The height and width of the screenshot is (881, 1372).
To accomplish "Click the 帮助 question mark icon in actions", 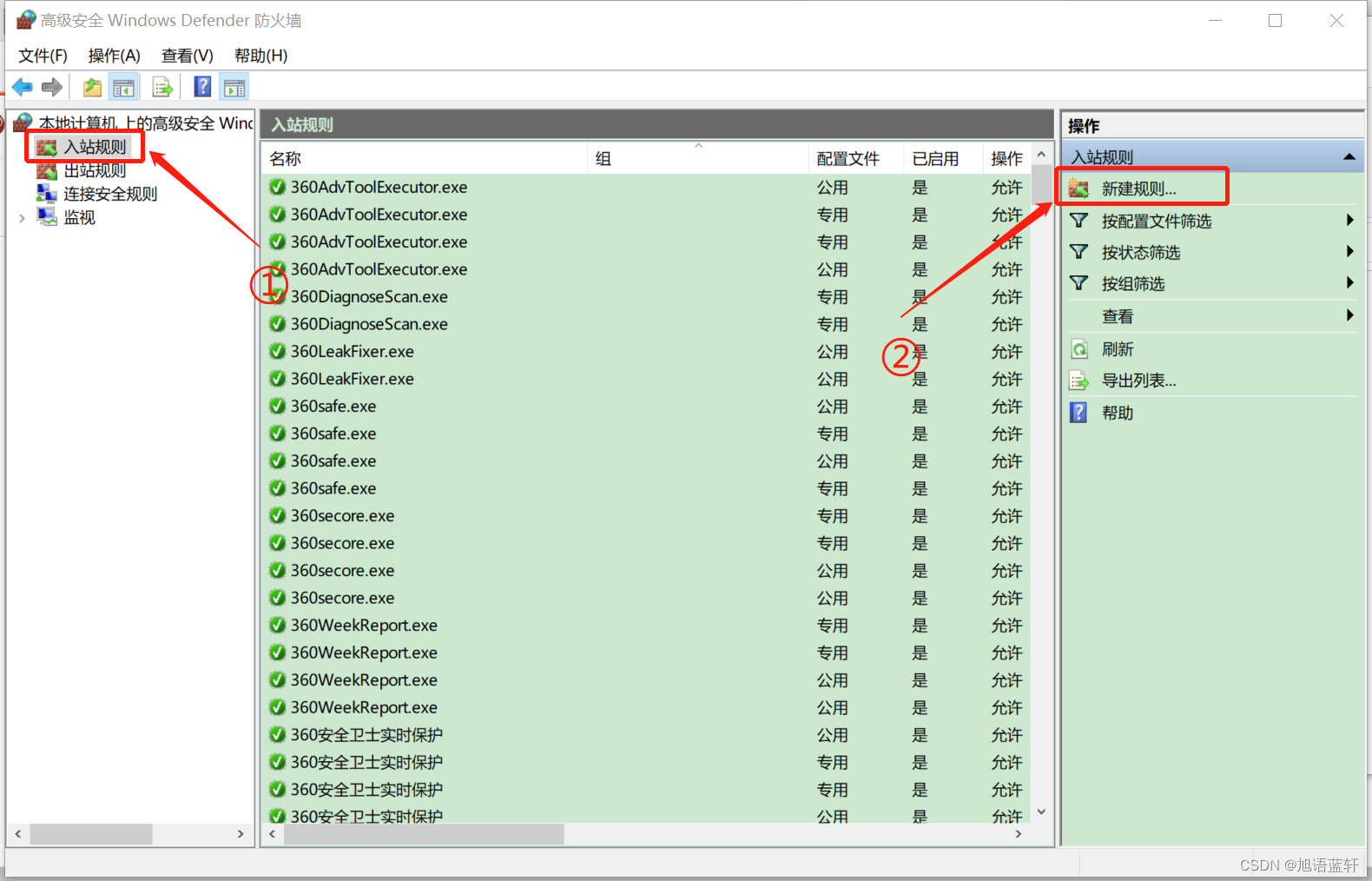I will point(1078,413).
